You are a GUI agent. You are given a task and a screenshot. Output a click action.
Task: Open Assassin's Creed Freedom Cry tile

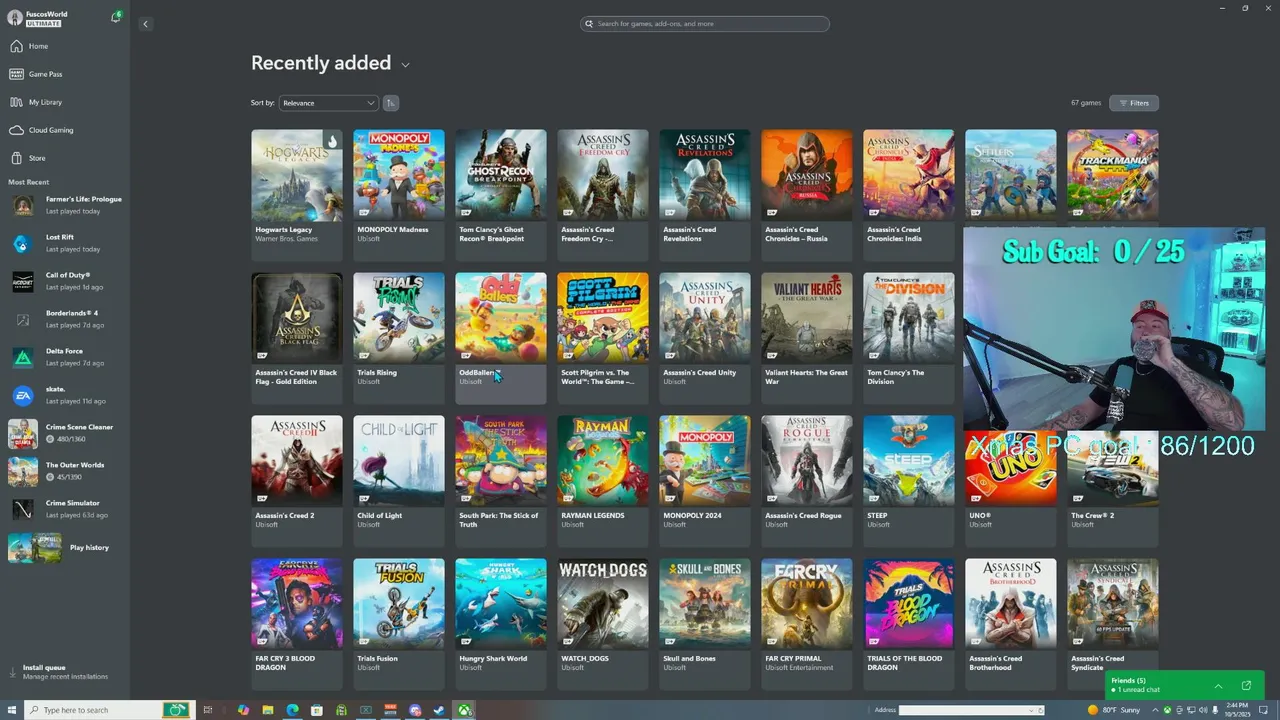603,195
